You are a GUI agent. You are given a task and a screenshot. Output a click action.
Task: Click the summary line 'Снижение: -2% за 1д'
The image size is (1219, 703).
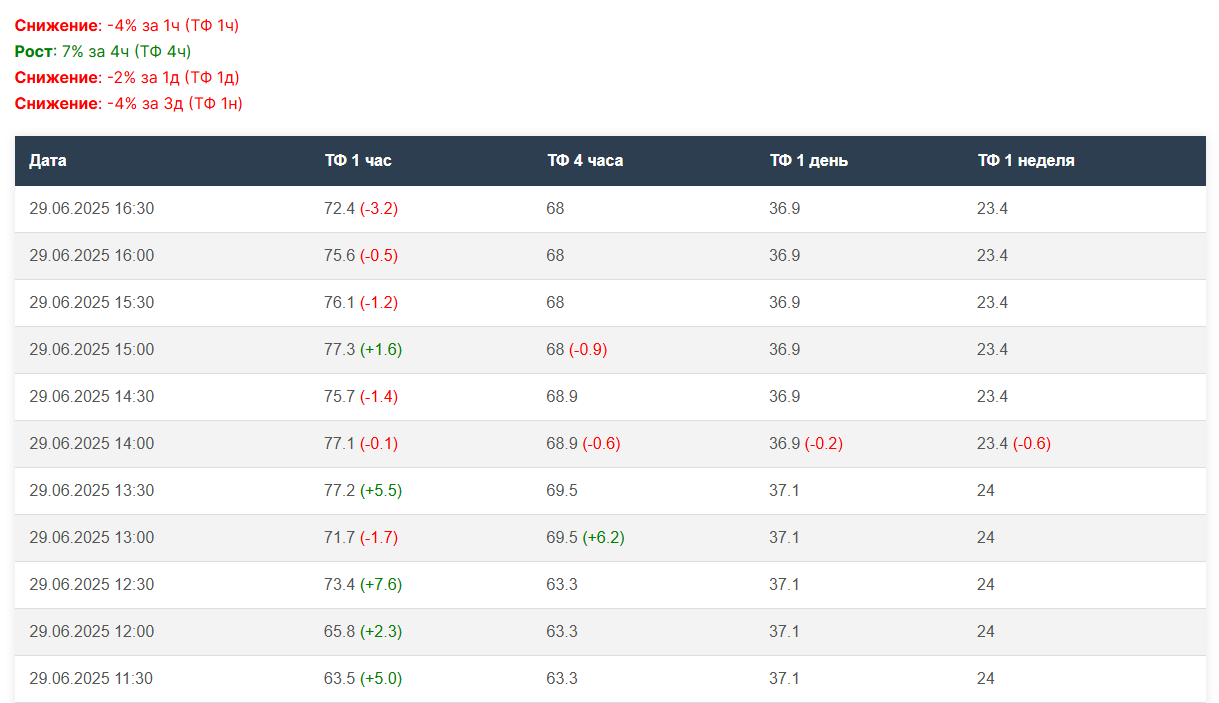pyautogui.click(x=127, y=77)
